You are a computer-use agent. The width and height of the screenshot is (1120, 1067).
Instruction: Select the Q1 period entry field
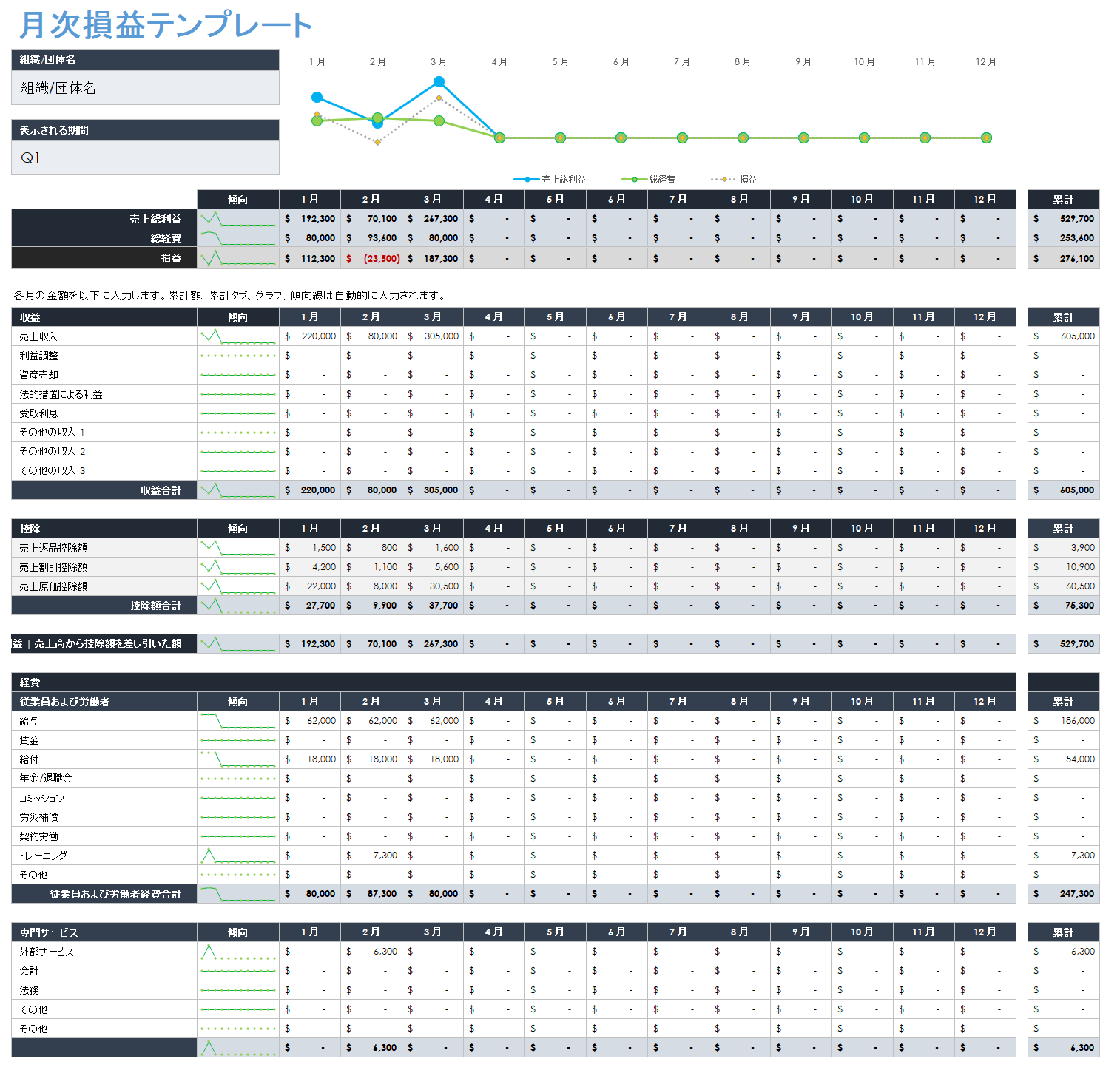click(x=145, y=157)
